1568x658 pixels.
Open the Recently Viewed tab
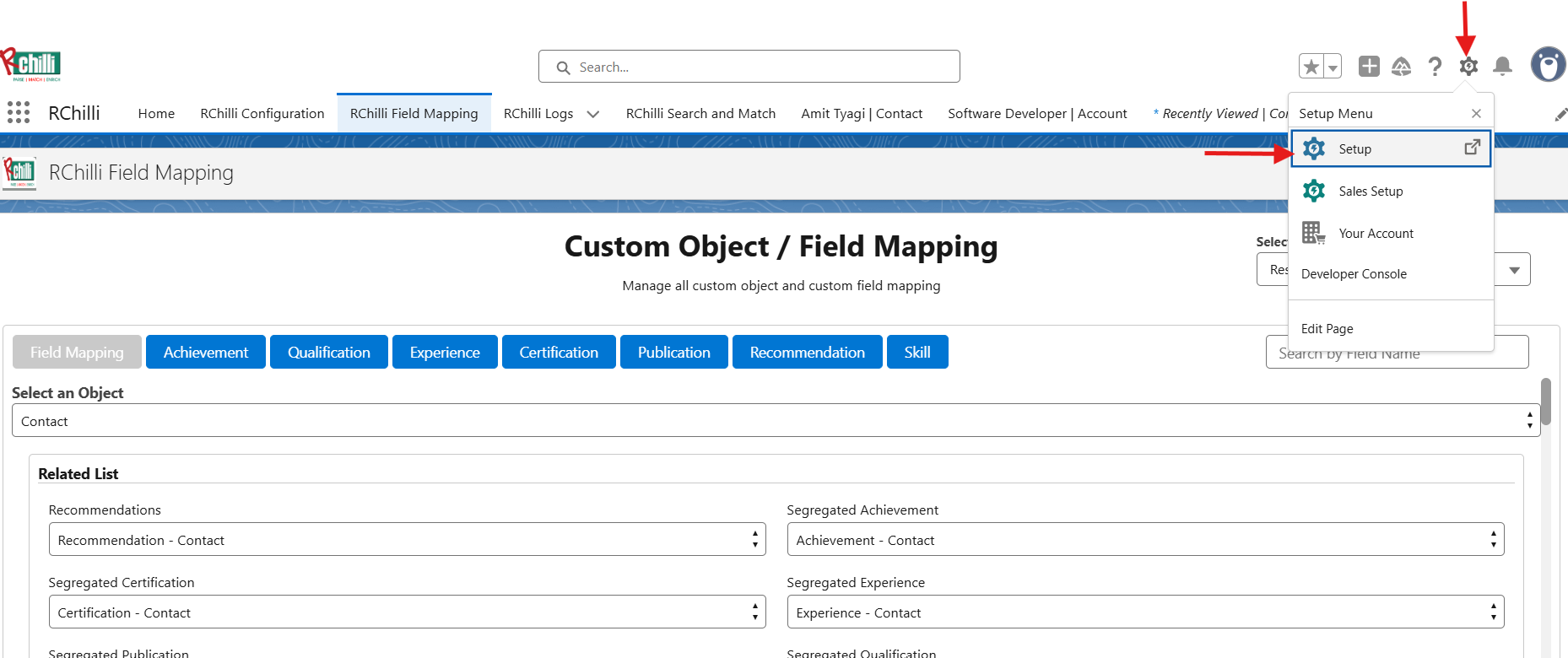1220,114
